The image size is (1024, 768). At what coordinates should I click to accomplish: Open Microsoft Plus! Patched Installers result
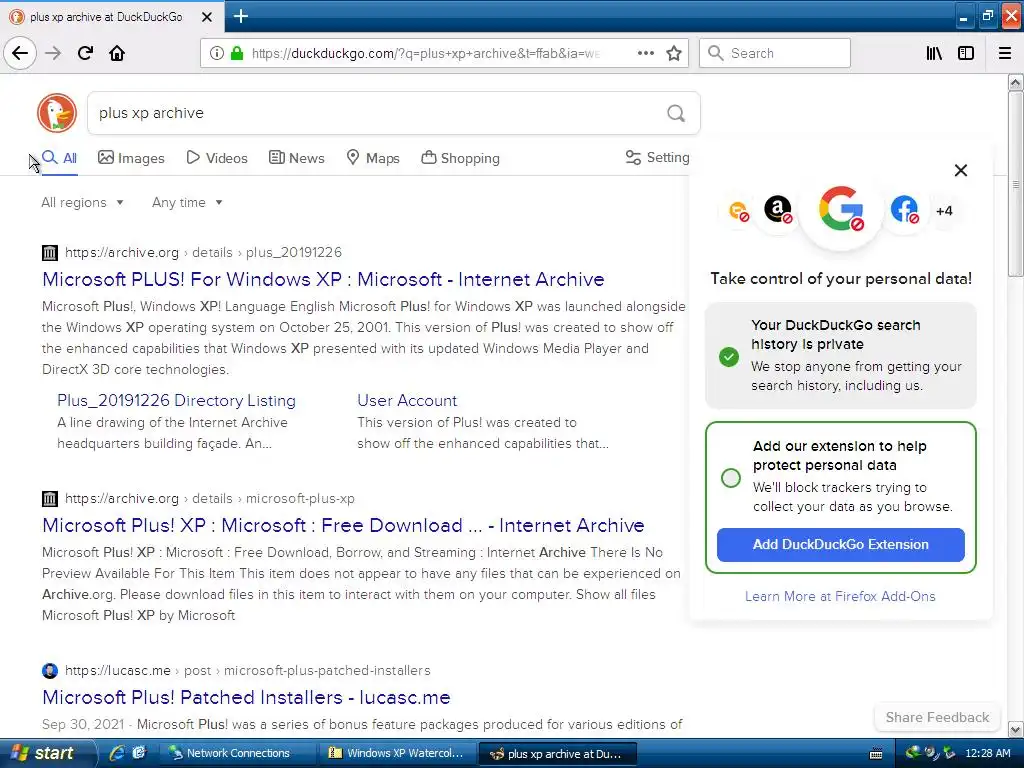tap(246, 697)
